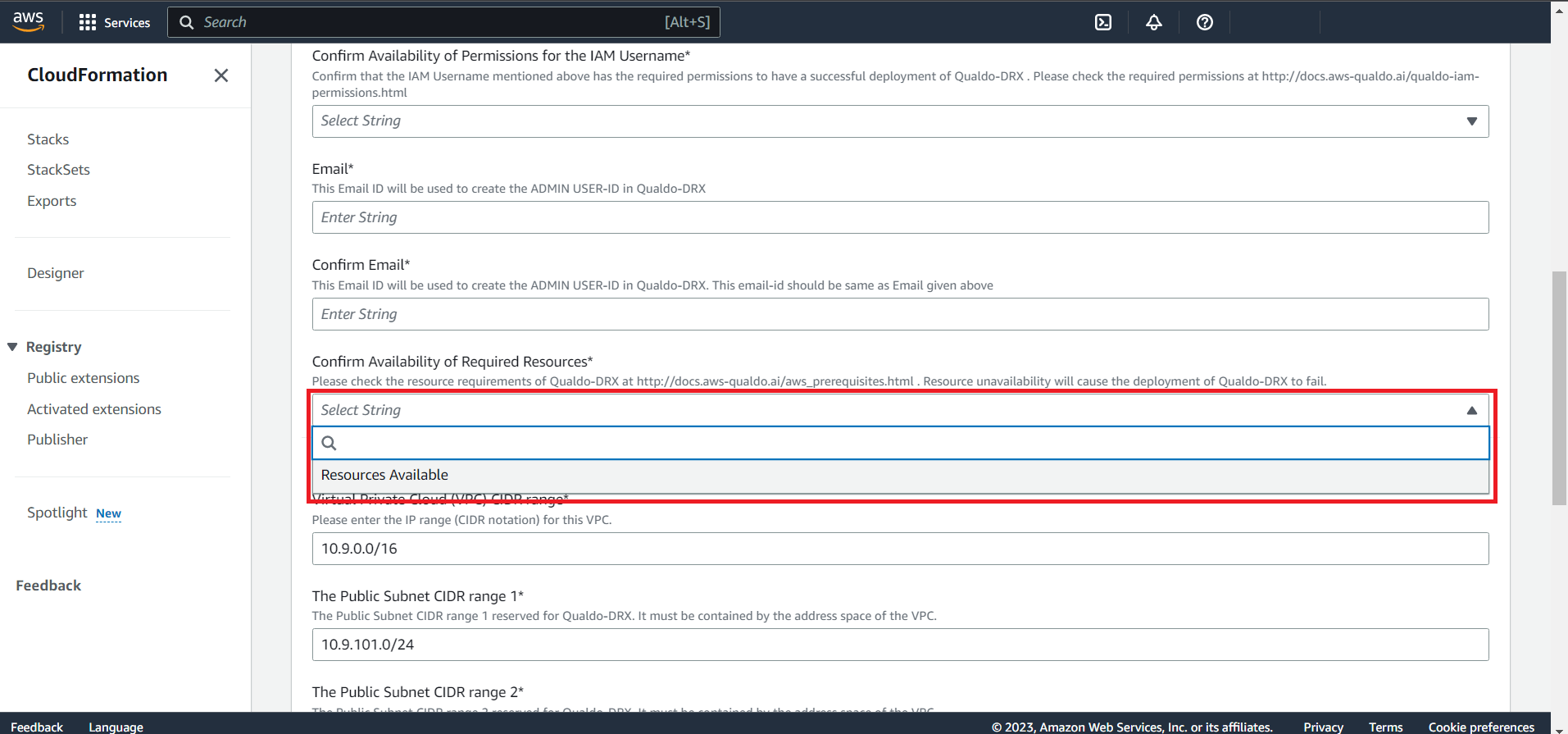Click the search magnifier in the top bar
Viewport: 1568px width, 734px height.
click(x=187, y=22)
